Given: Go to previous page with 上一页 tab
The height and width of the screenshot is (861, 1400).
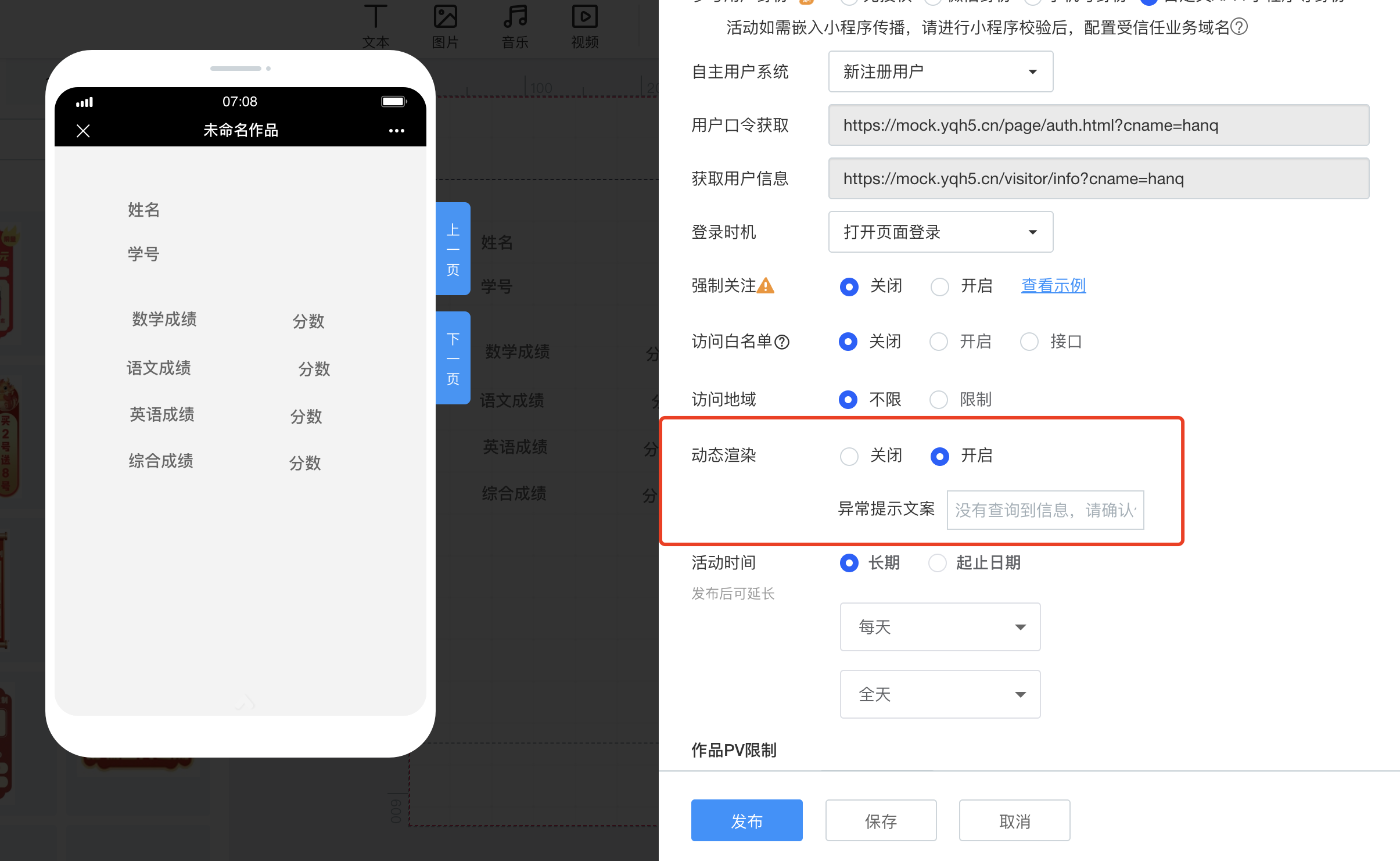Looking at the screenshot, I should [x=453, y=249].
